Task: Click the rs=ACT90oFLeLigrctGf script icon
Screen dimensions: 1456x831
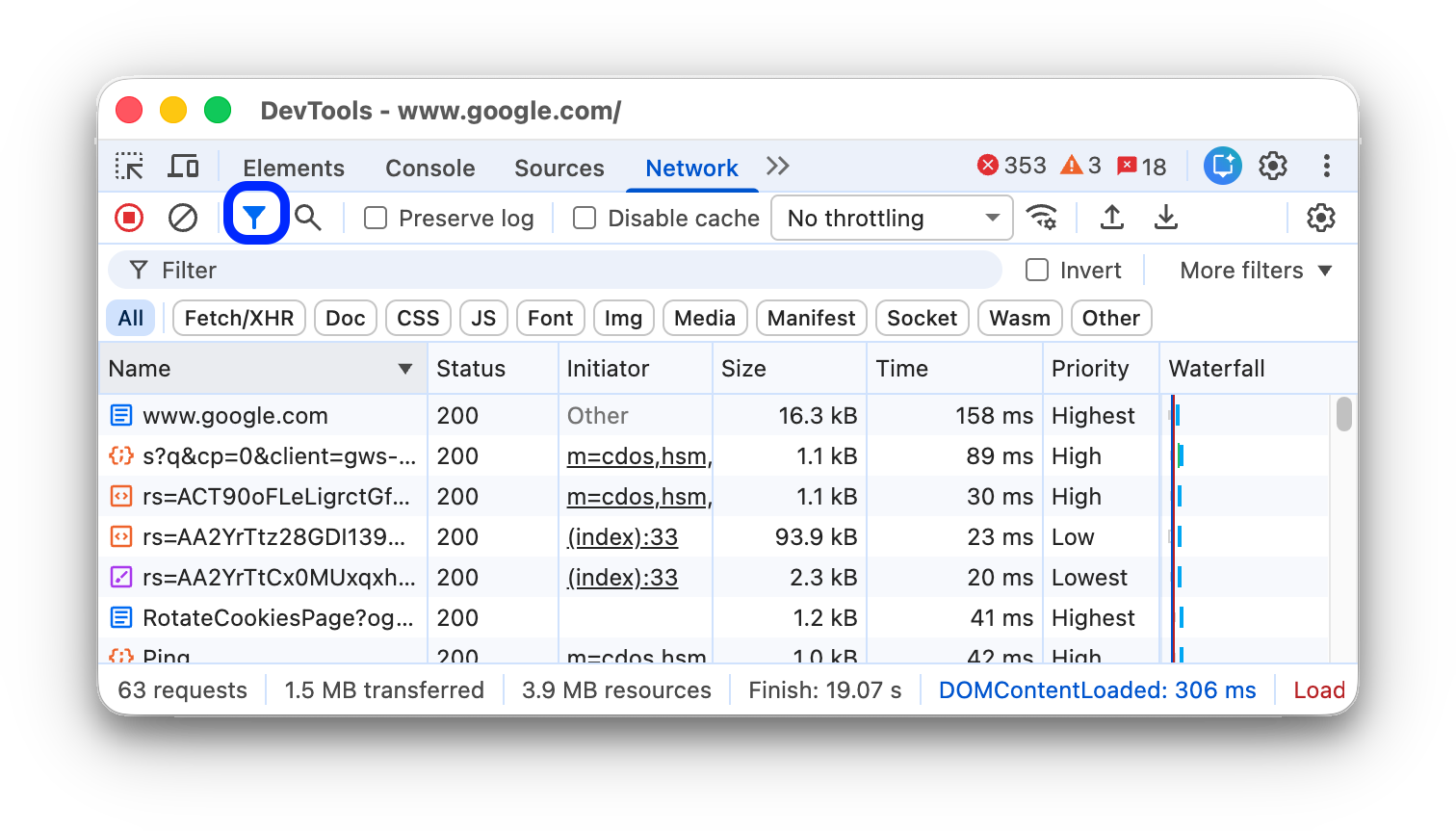Action: point(121,496)
